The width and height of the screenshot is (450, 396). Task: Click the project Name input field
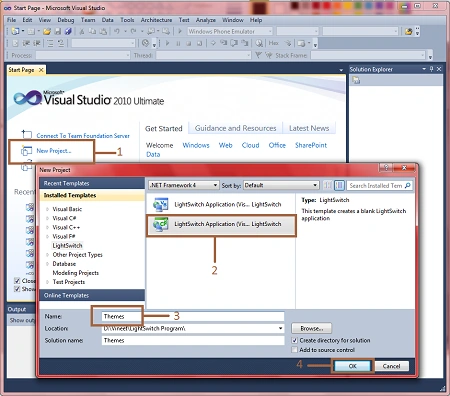(193, 316)
